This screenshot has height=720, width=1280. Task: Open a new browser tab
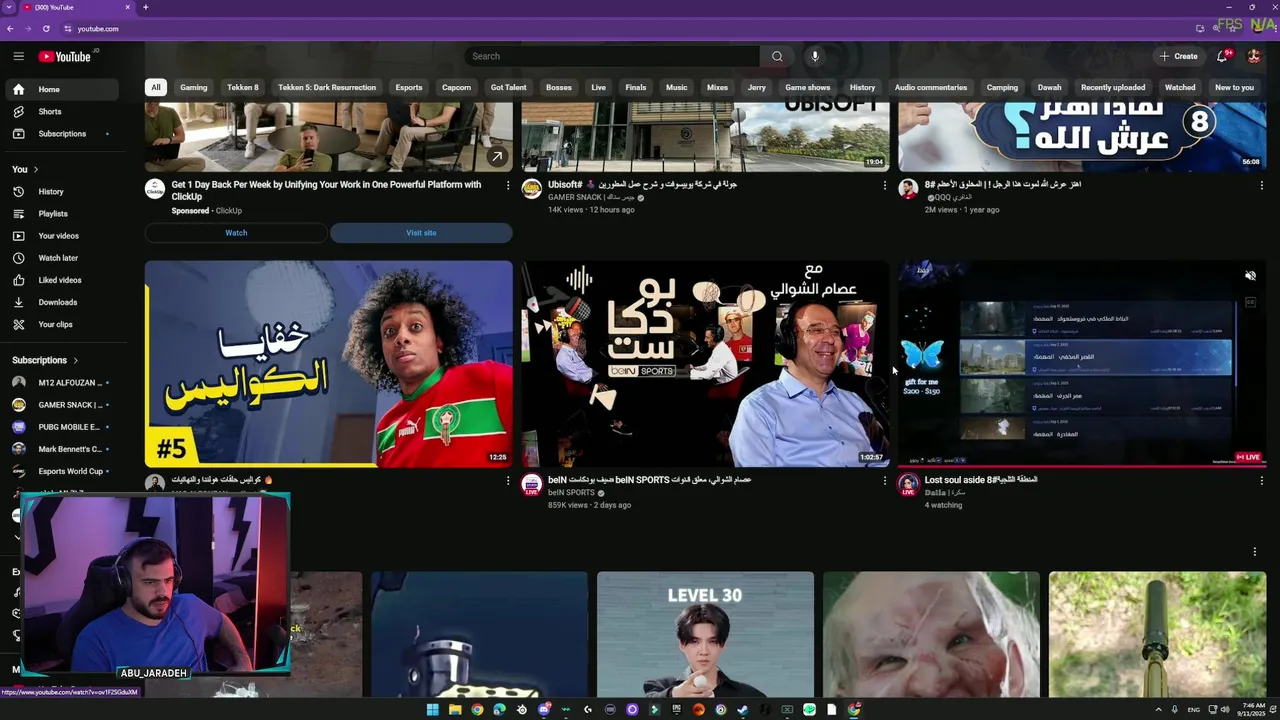[145, 7]
